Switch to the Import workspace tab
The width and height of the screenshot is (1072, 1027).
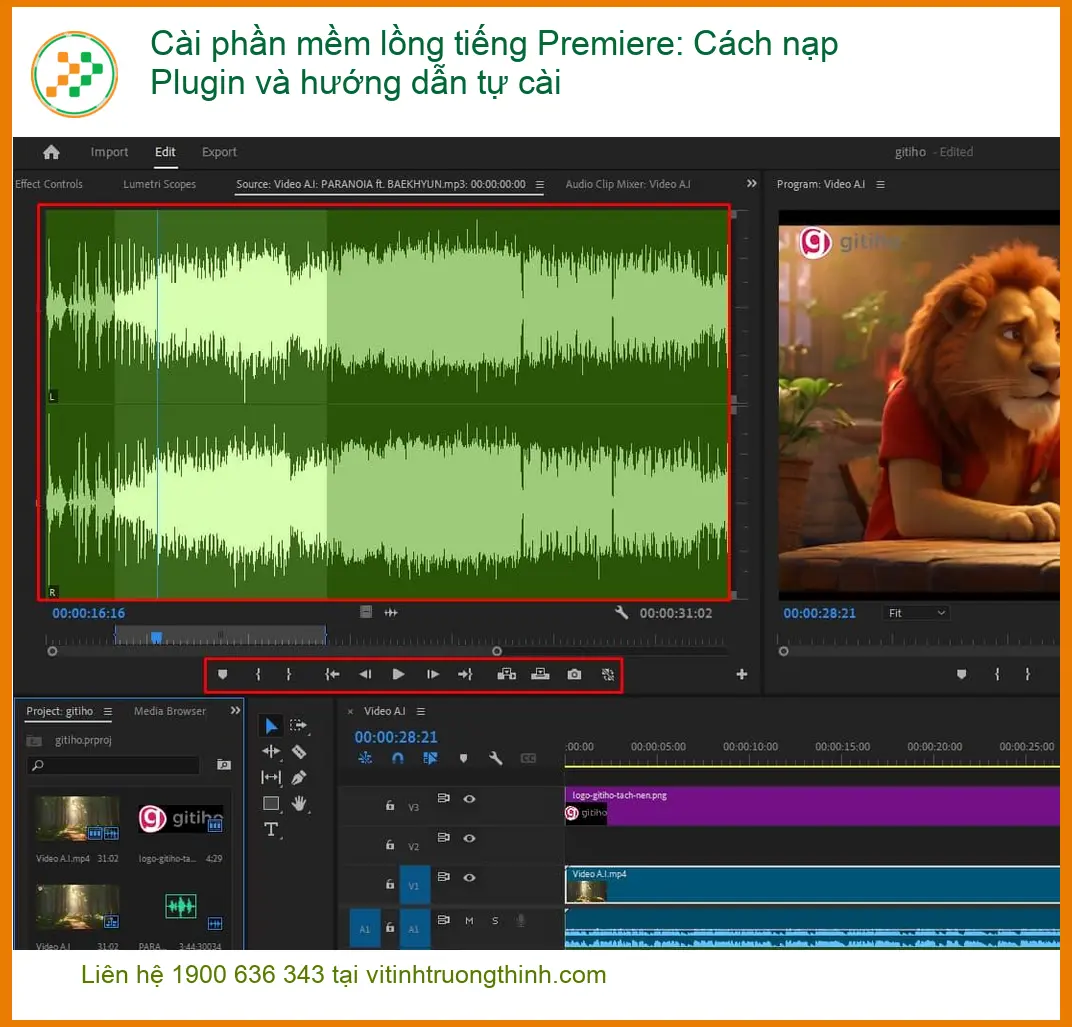click(x=109, y=152)
